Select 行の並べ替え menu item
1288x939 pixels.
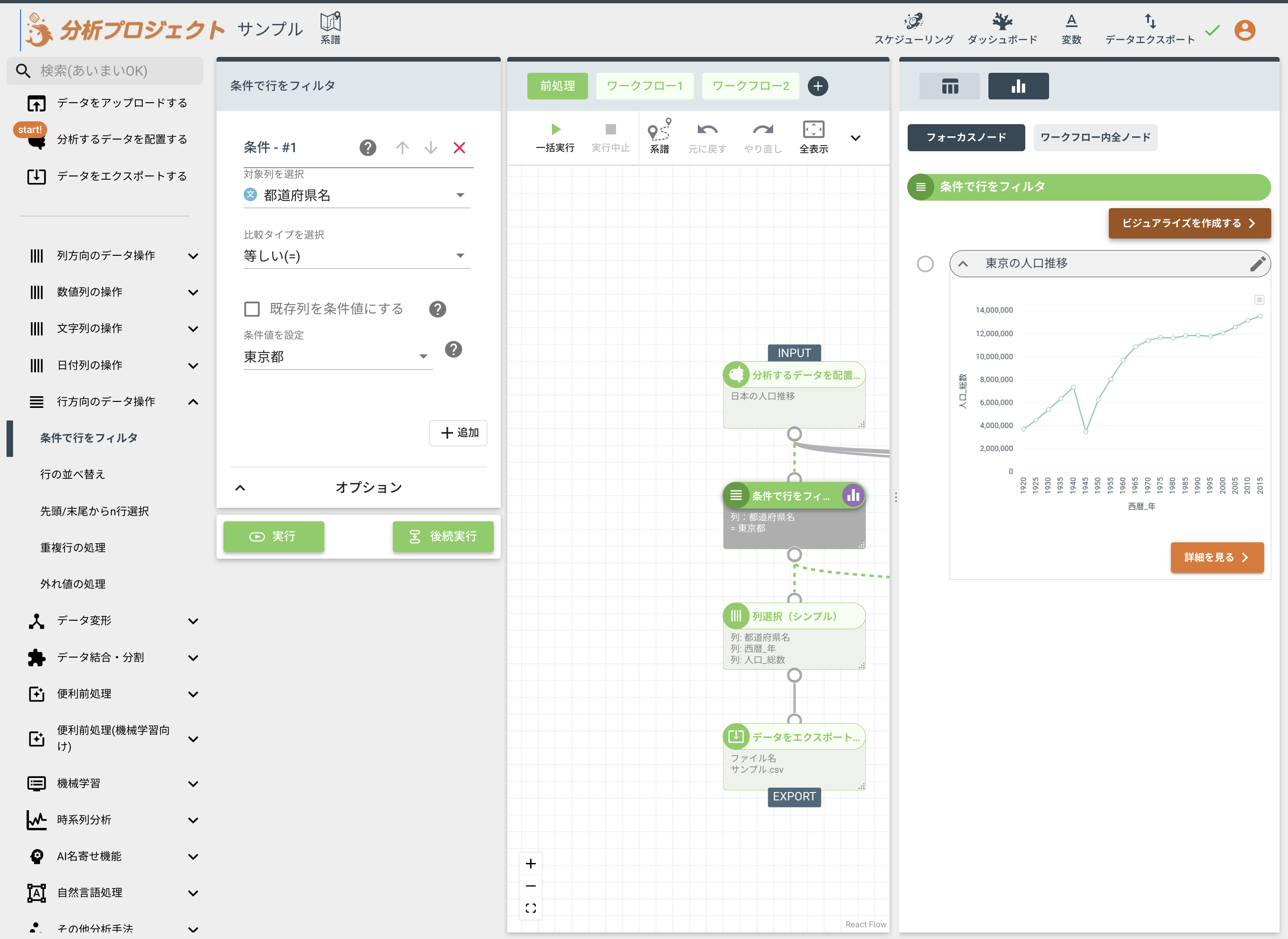(x=73, y=475)
